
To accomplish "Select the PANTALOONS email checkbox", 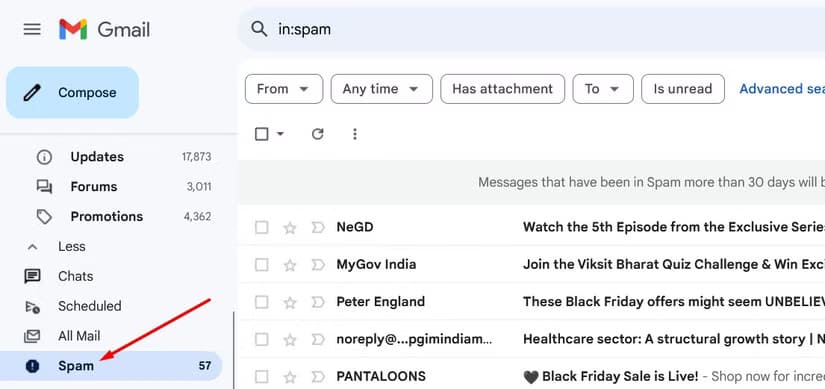I will (x=261, y=377).
